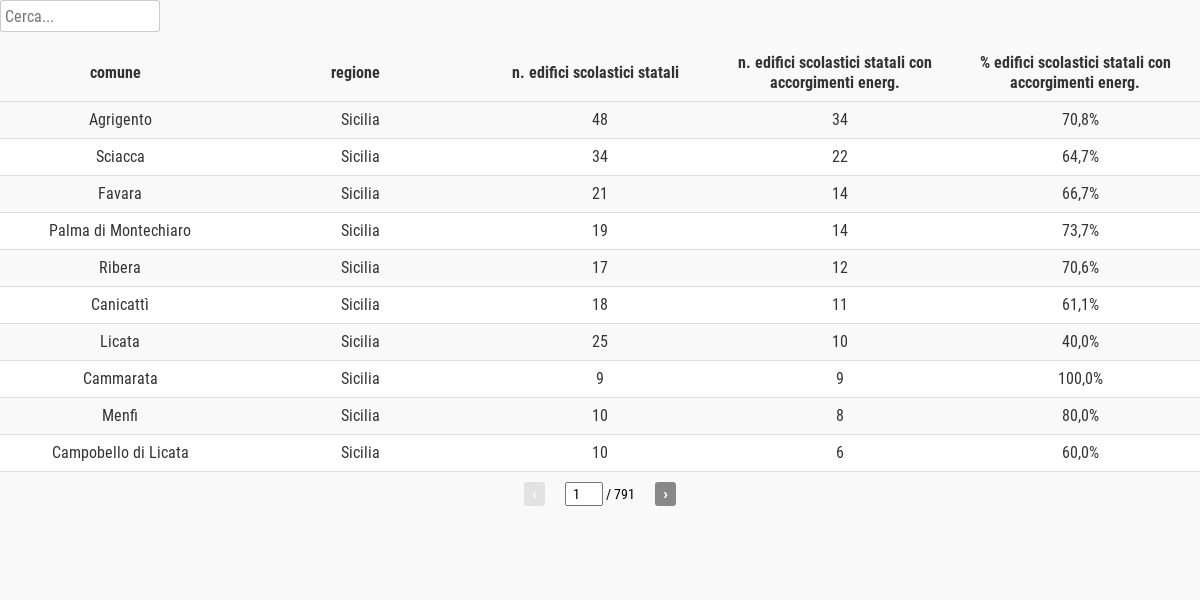The image size is (1200, 600).
Task: Select the Sciacca comune cell
Action: [120, 157]
